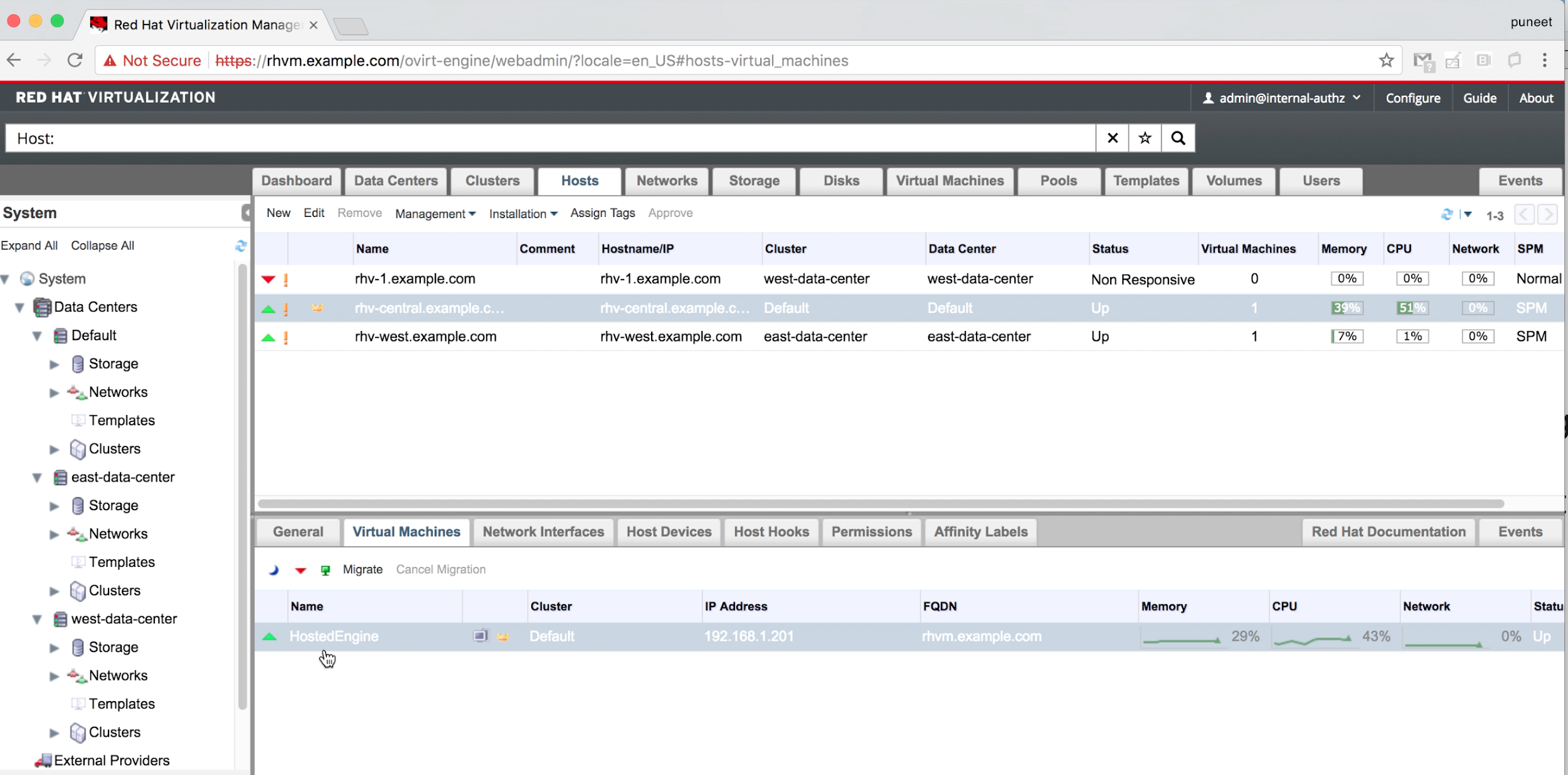Open the Installation dropdown menu
The height and width of the screenshot is (775, 1568).
tap(523, 214)
